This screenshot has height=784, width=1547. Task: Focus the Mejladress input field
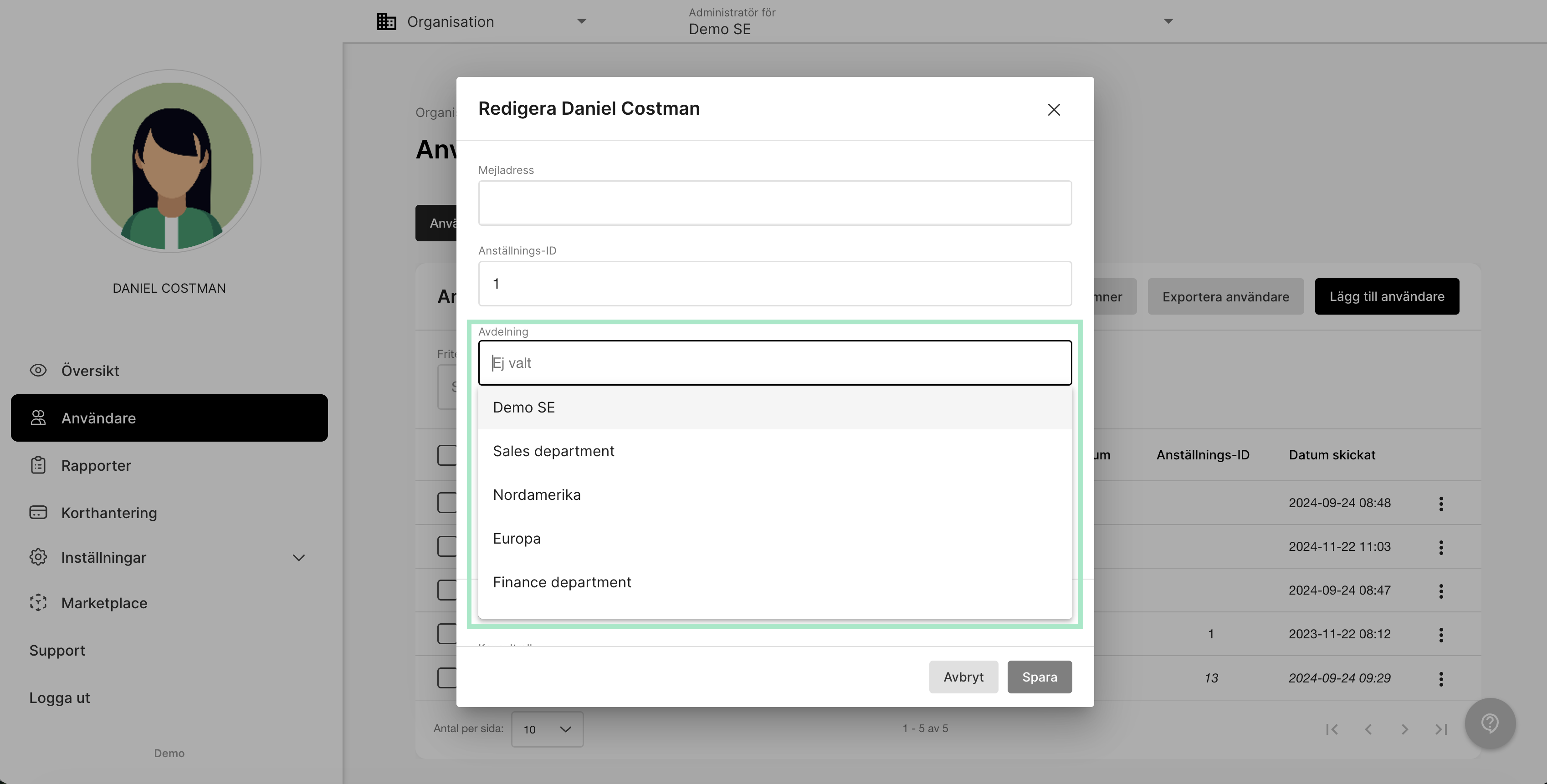click(775, 203)
